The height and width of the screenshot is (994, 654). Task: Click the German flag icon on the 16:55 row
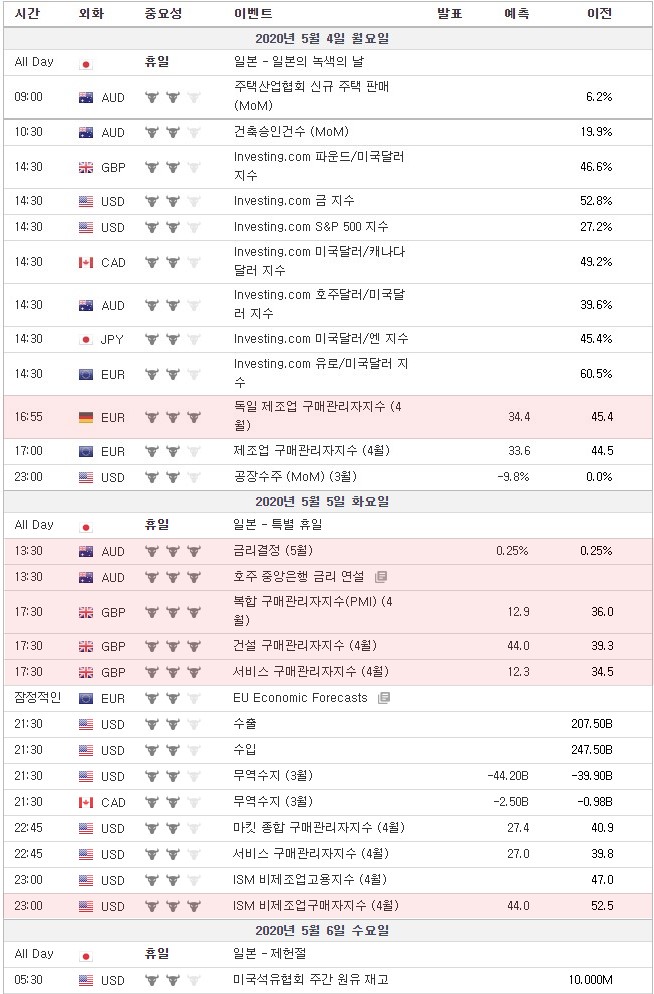86,417
